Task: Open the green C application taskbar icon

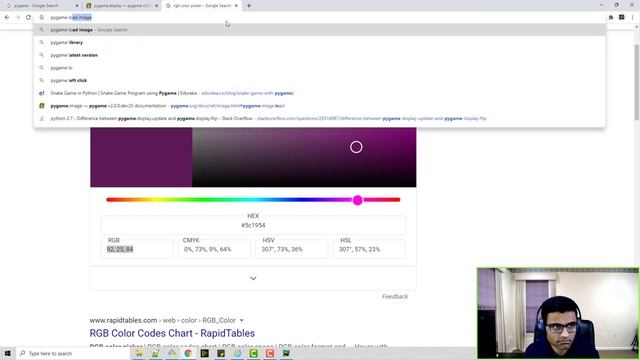Action: point(253,353)
